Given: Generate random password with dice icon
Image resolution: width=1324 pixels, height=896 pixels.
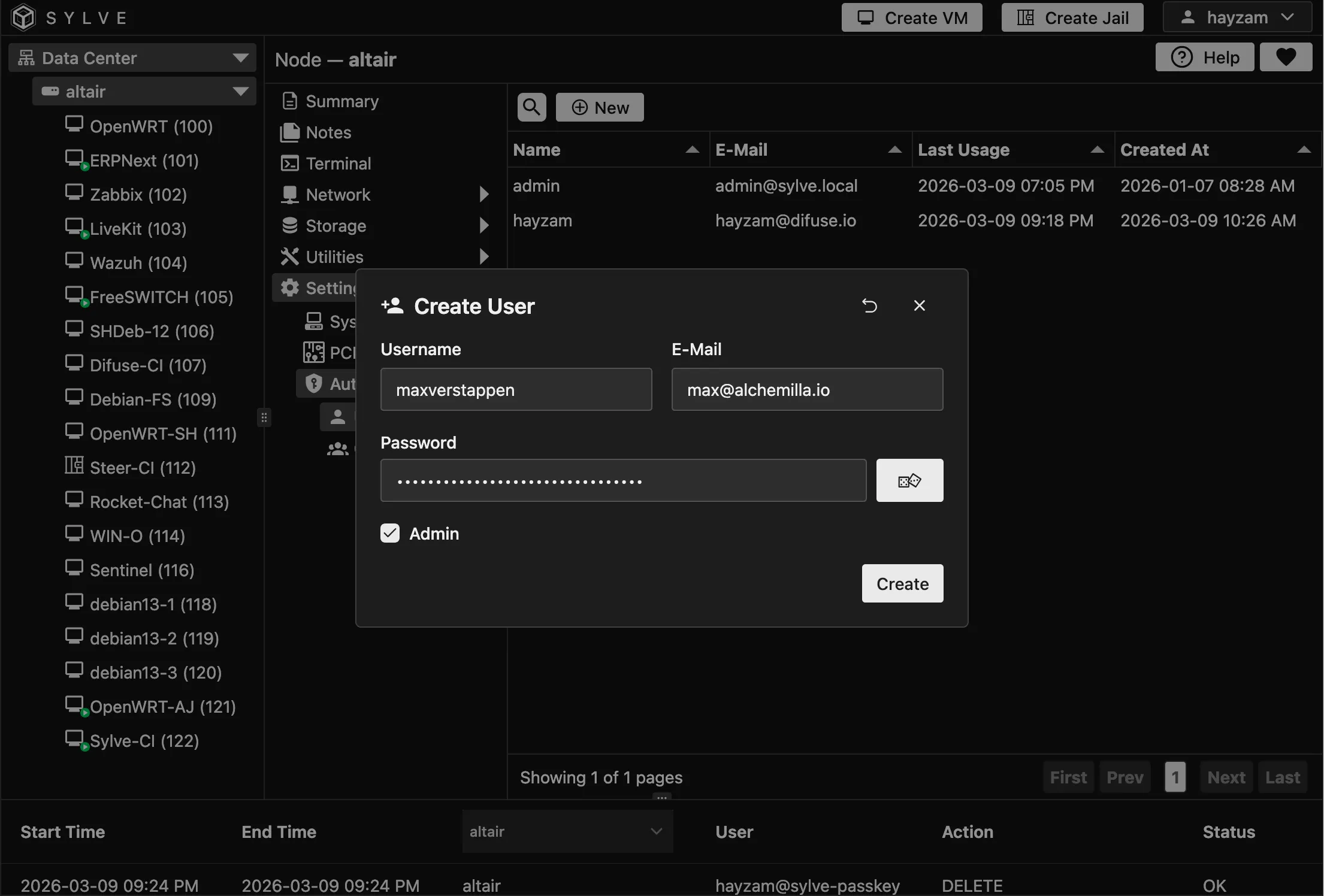Looking at the screenshot, I should (909, 480).
